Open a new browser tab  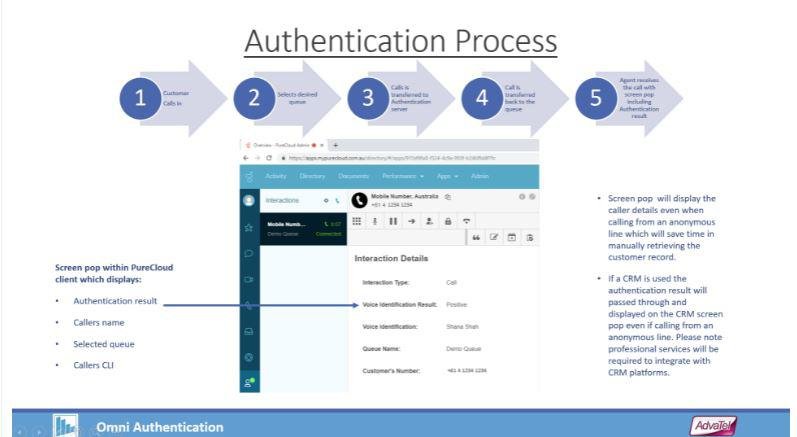click(x=335, y=145)
